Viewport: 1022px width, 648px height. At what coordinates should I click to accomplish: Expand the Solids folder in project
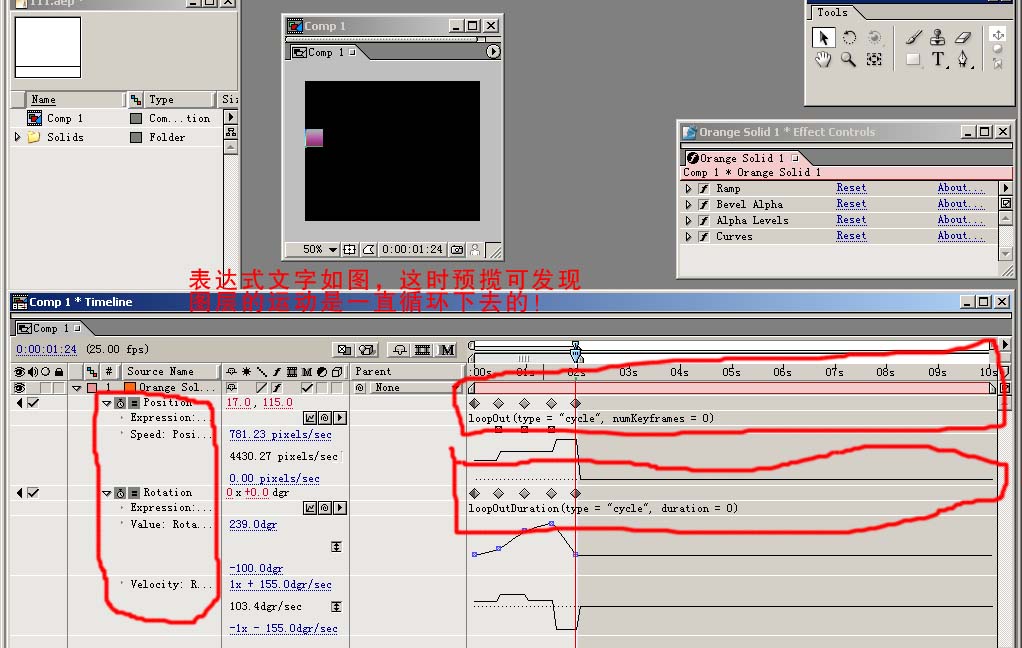[x=17, y=137]
